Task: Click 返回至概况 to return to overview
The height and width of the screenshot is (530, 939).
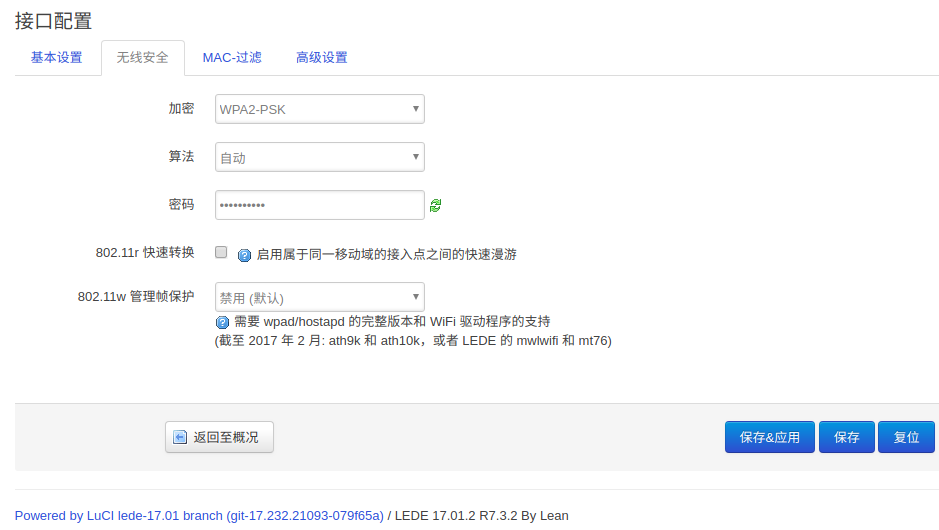Action: [219, 437]
